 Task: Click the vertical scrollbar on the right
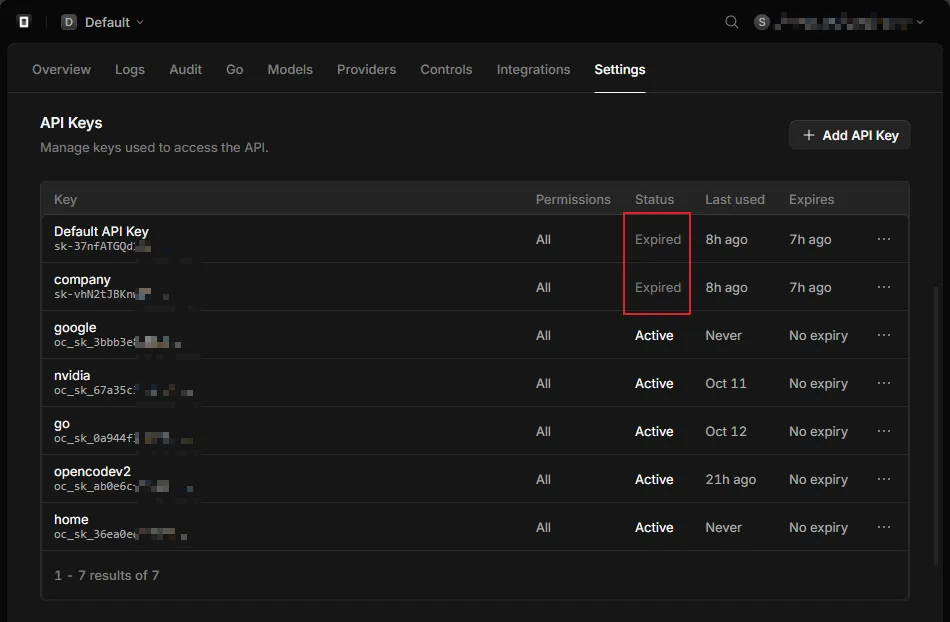pyautogui.click(x=936, y=424)
